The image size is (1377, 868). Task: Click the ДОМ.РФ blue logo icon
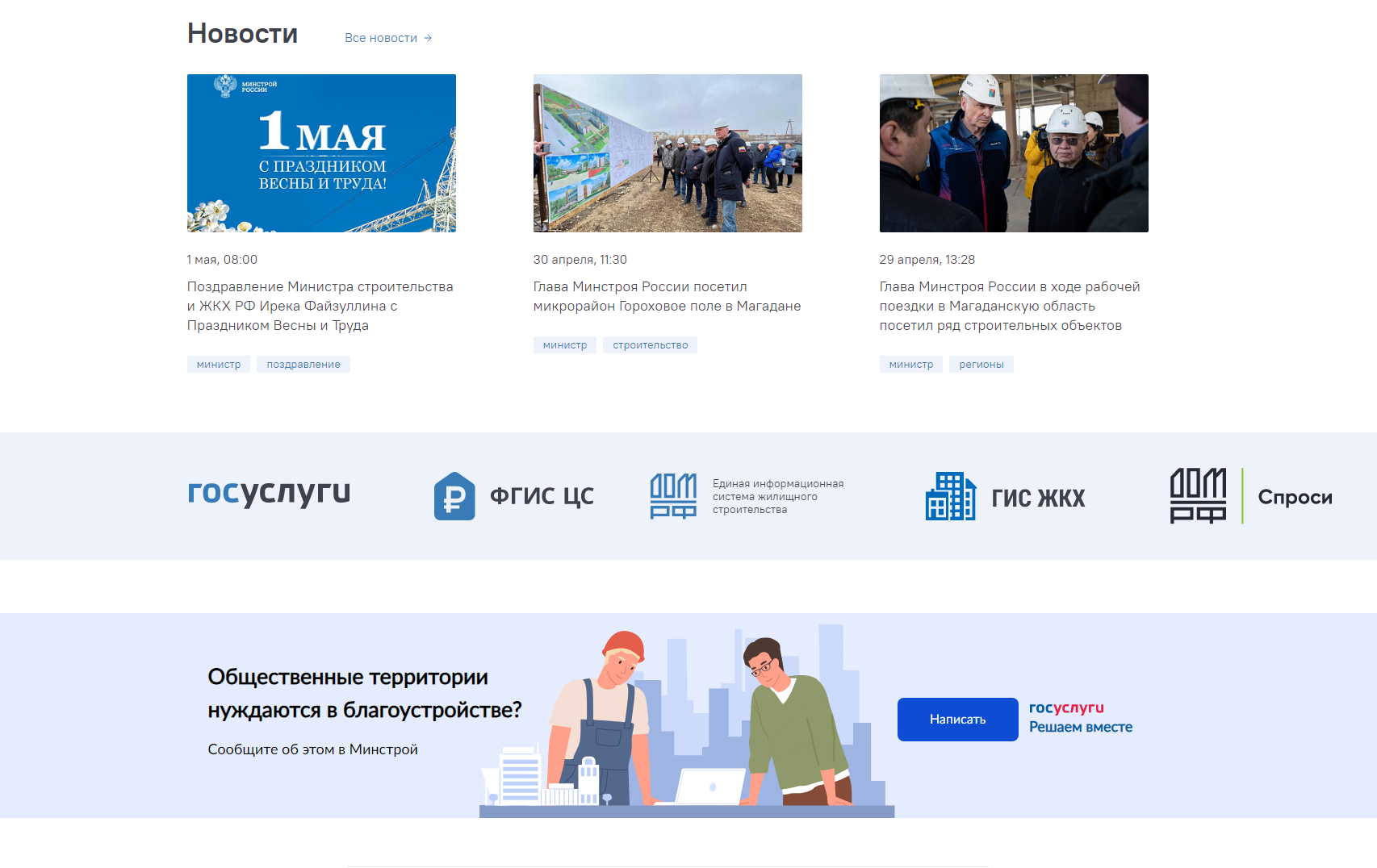click(674, 496)
